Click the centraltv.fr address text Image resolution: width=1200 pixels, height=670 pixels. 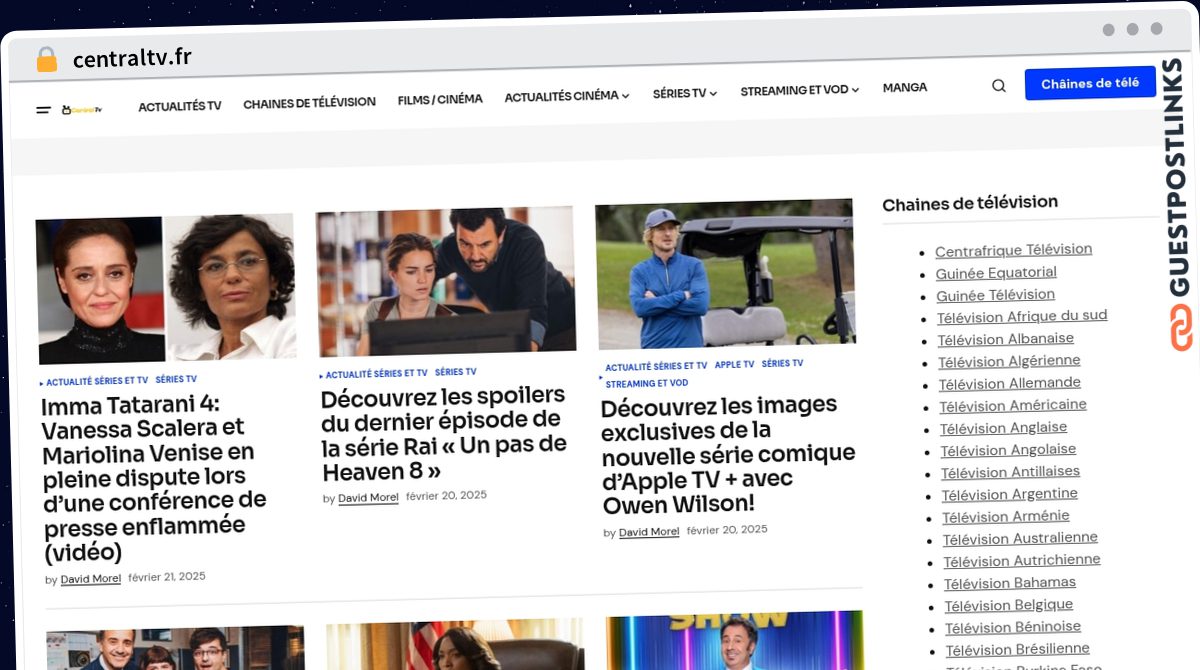point(132,58)
